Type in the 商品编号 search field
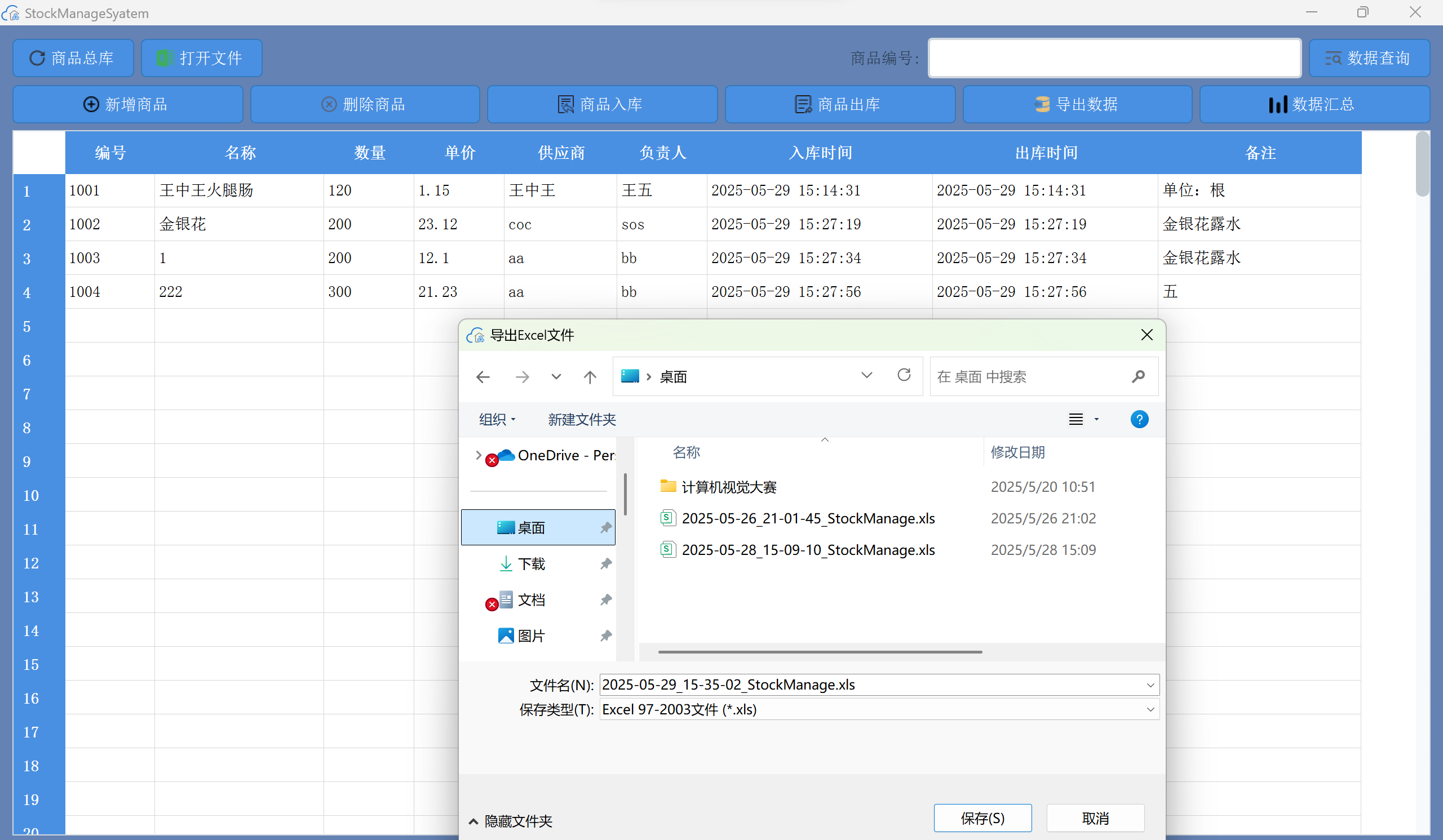1443x840 pixels. click(x=1113, y=58)
